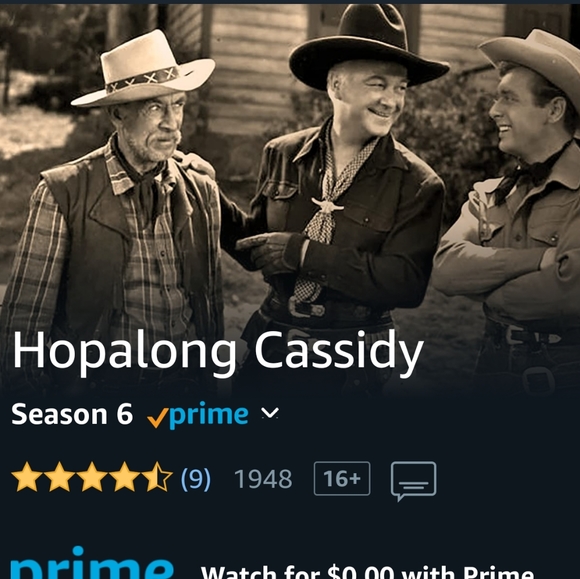Open the subtitles speech bubble icon
580x579 pixels.
[x=414, y=481]
